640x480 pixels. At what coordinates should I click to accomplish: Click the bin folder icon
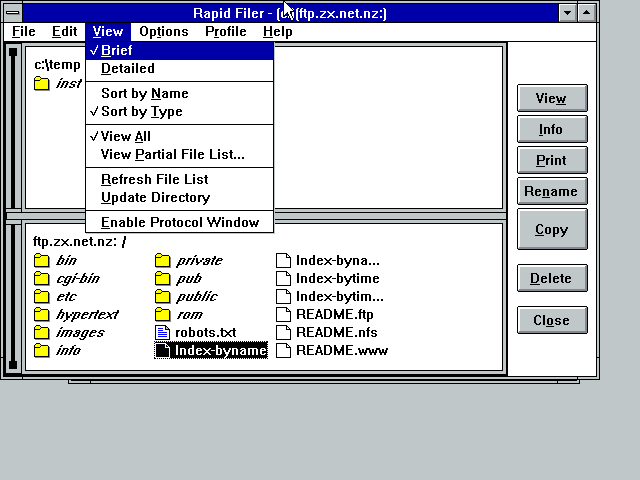click(x=41, y=260)
